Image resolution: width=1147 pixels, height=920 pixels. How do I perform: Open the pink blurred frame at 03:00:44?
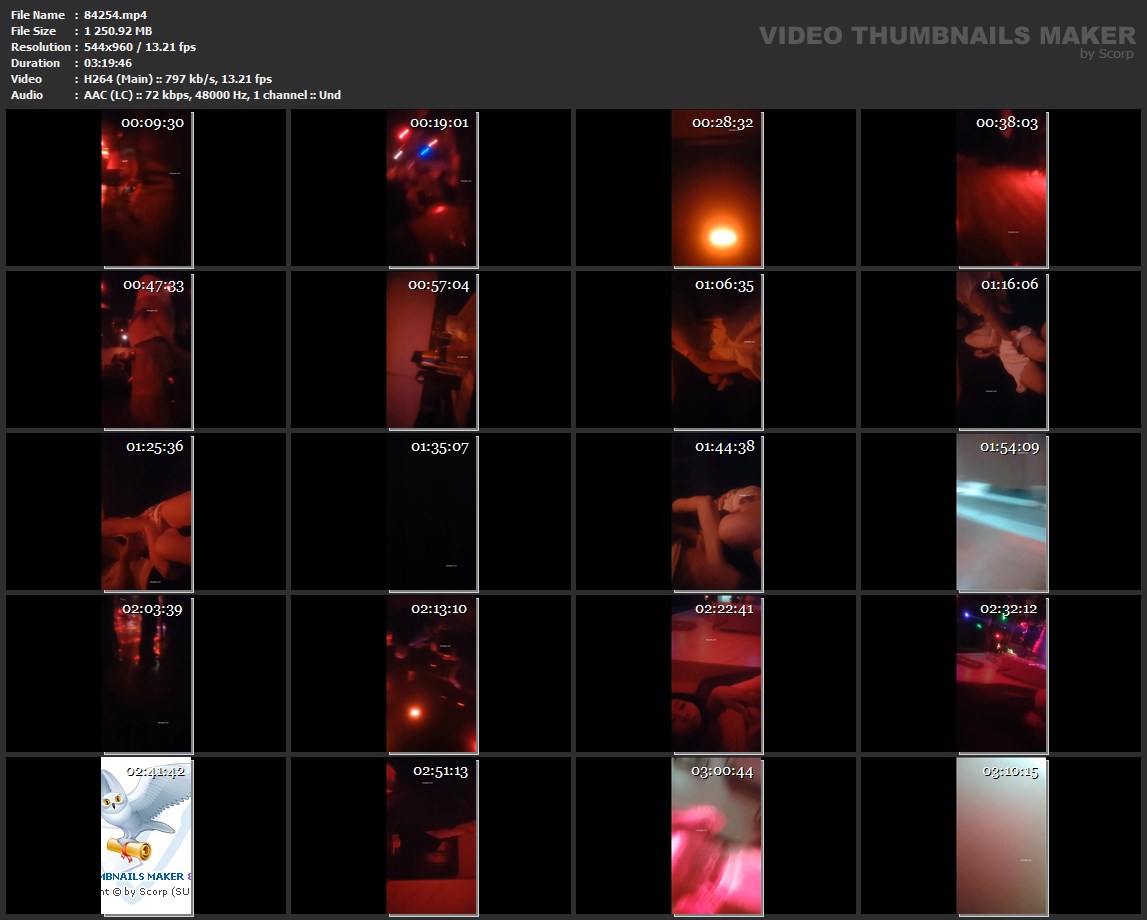716,836
